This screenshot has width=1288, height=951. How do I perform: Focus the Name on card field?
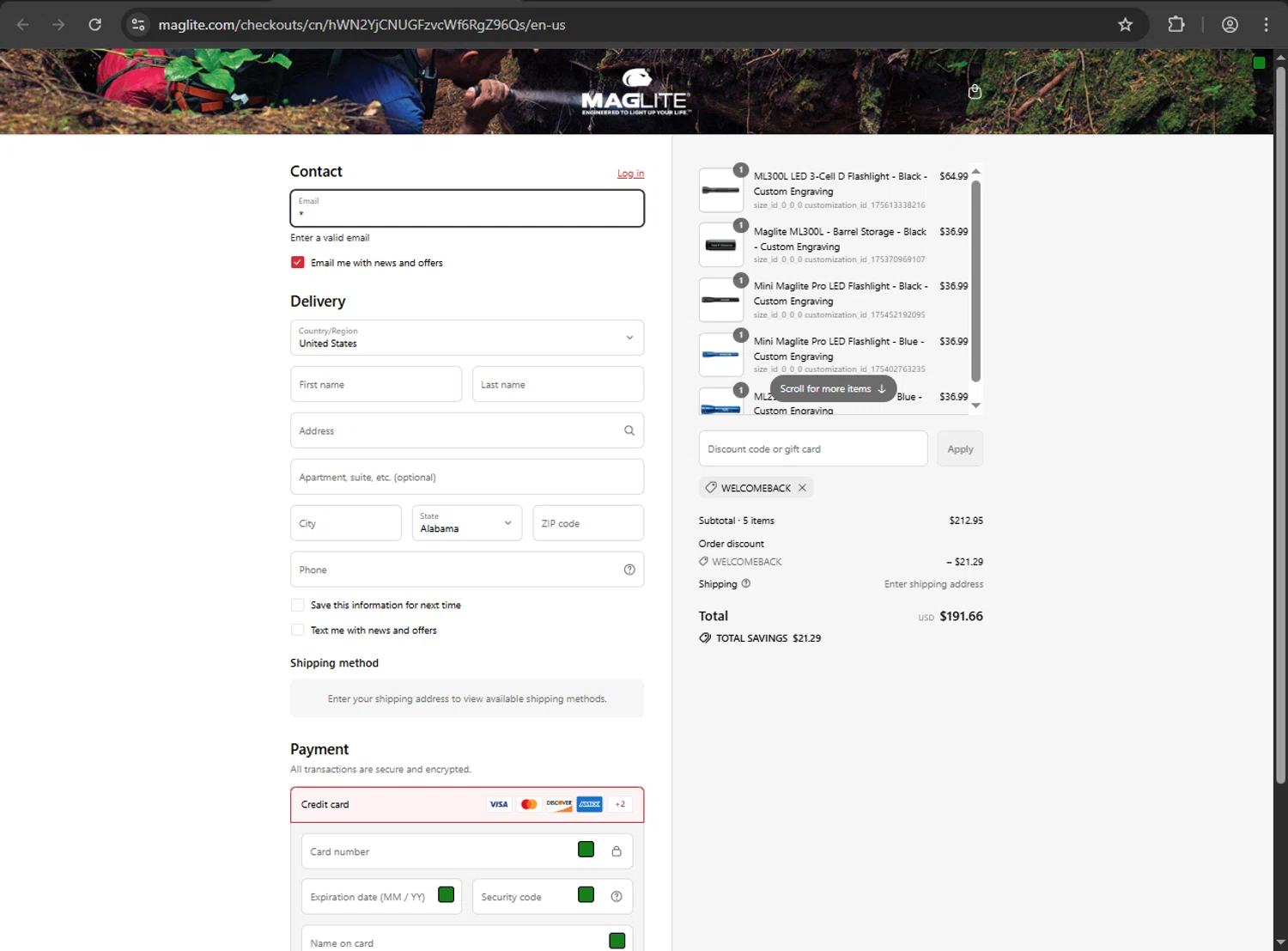coord(467,938)
